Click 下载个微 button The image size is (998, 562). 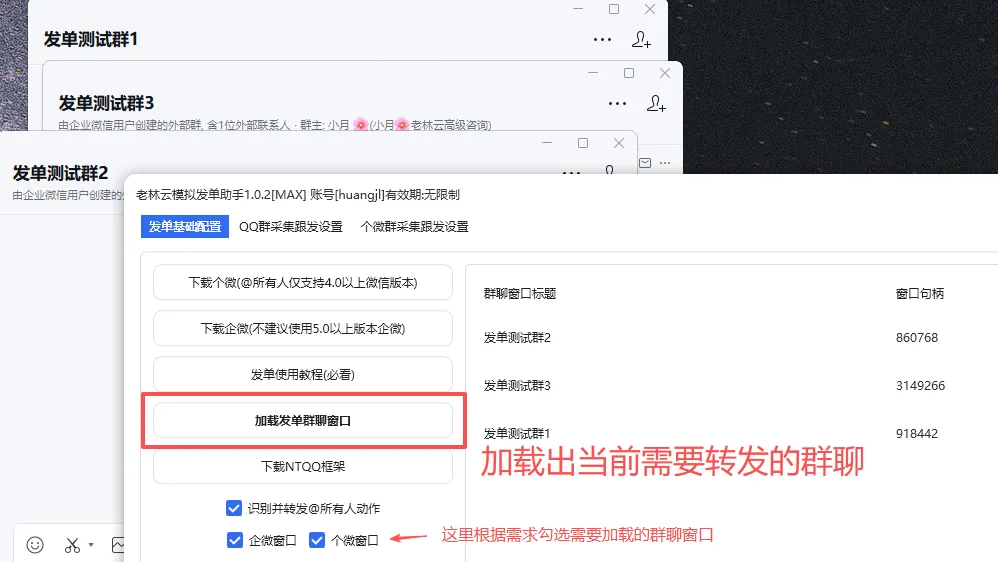point(303,283)
